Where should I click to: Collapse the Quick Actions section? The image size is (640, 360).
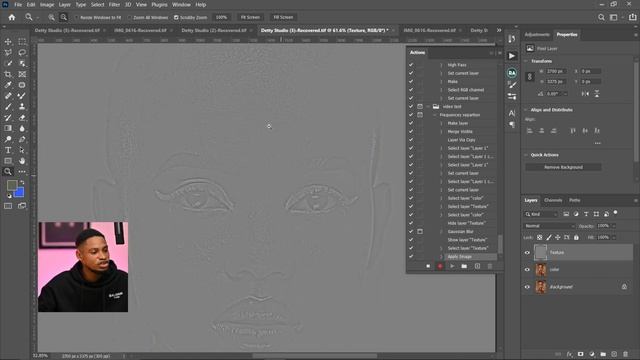[x=526, y=155]
